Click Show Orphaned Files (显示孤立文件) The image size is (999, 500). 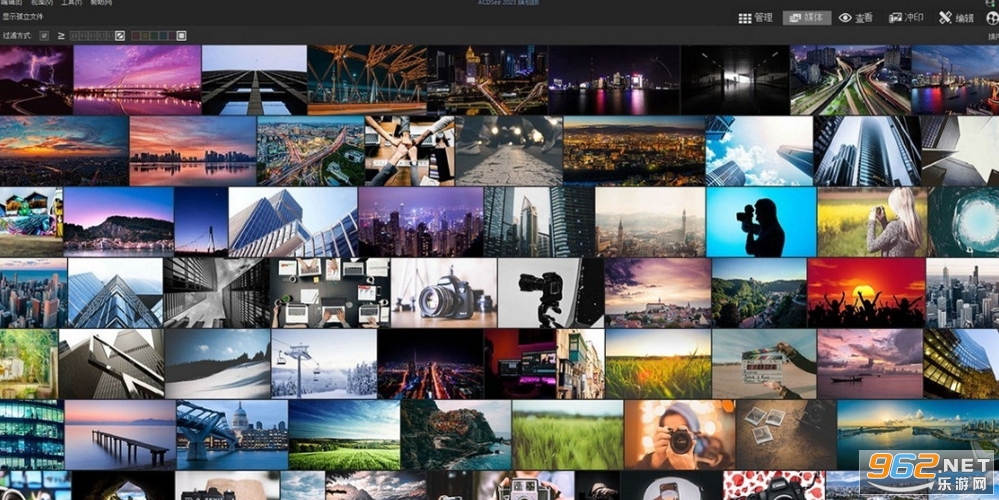tap(22, 15)
